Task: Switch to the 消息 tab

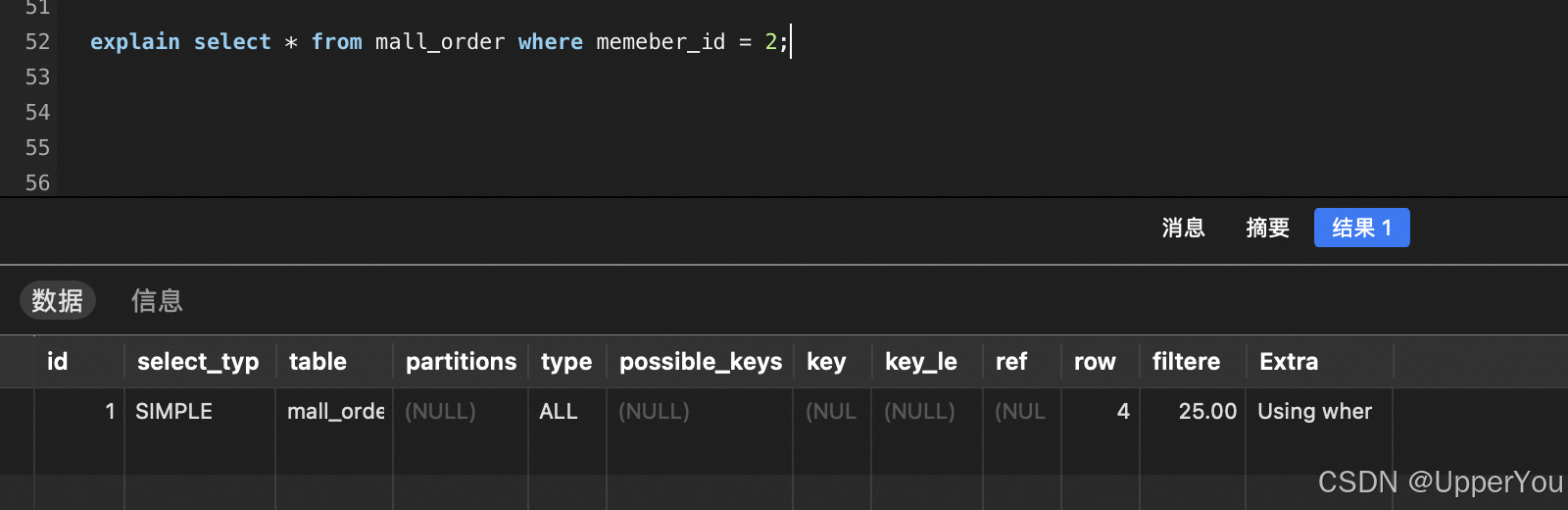Action: point(1183,228)
